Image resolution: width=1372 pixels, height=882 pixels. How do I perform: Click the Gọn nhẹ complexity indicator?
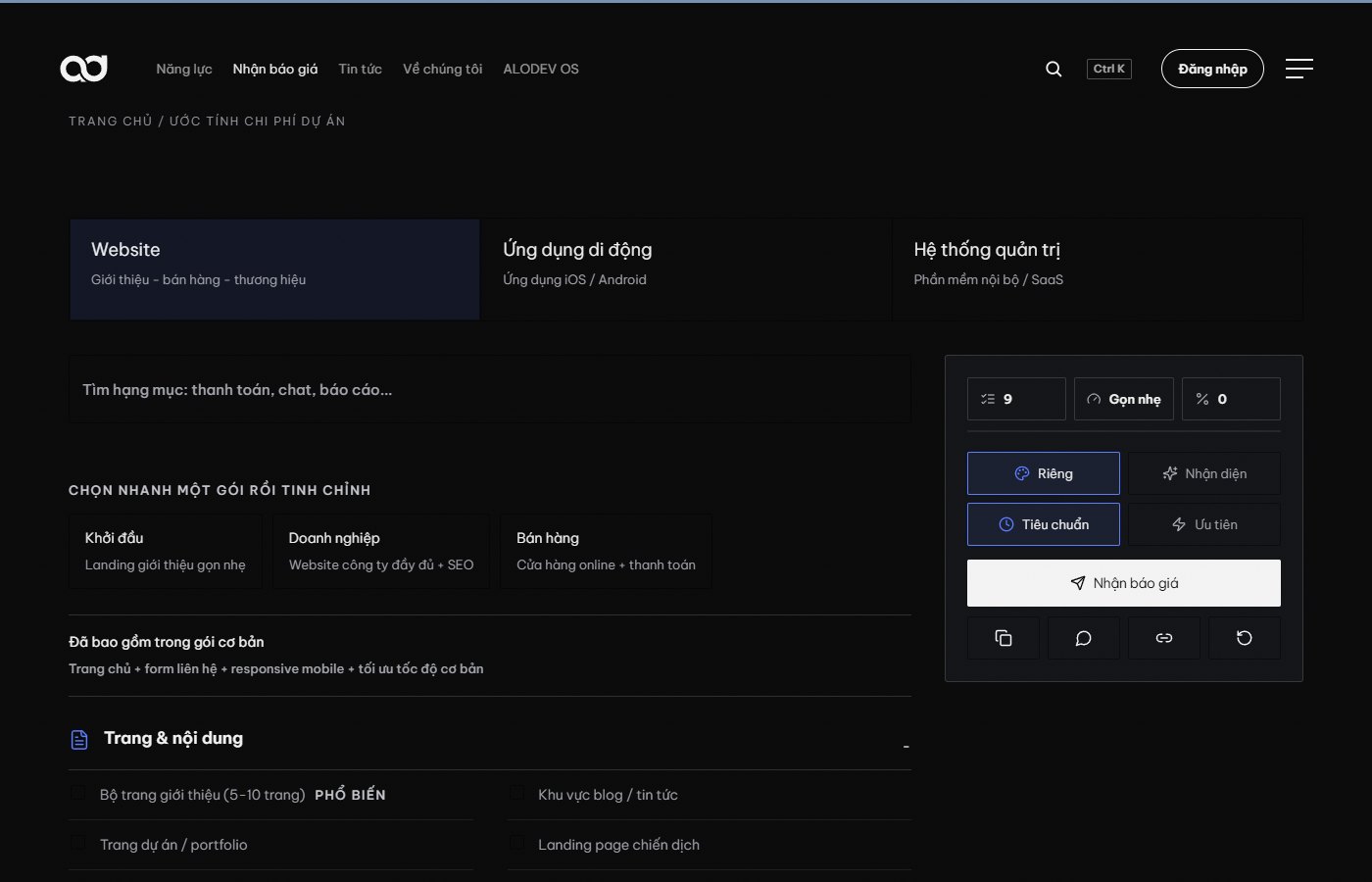click(1124, 399)
